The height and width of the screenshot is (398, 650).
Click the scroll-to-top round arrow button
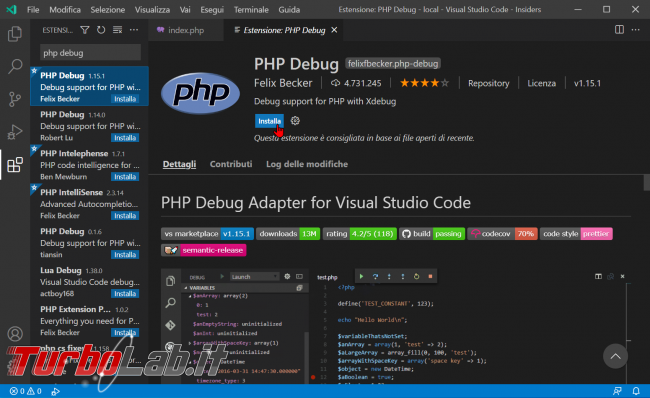[616, 356]
